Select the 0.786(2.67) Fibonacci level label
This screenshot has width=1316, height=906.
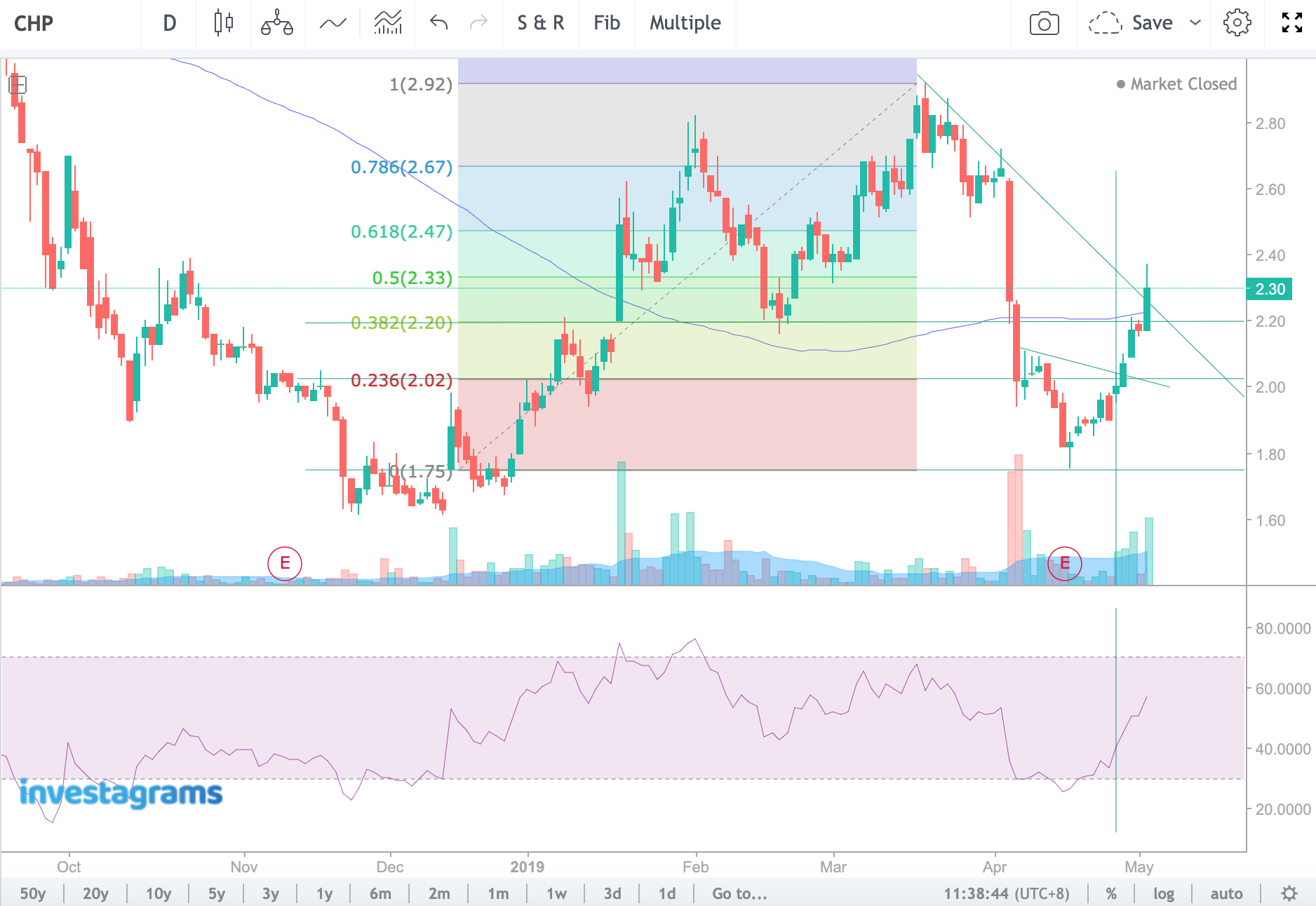pyautogui.click(x=402, y=167)
